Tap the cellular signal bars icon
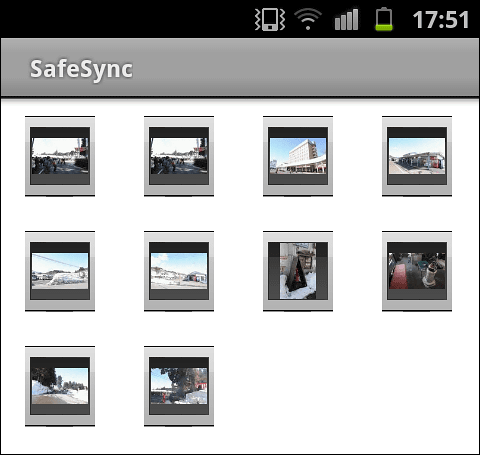Screen dimensions: 480x455 346,20
